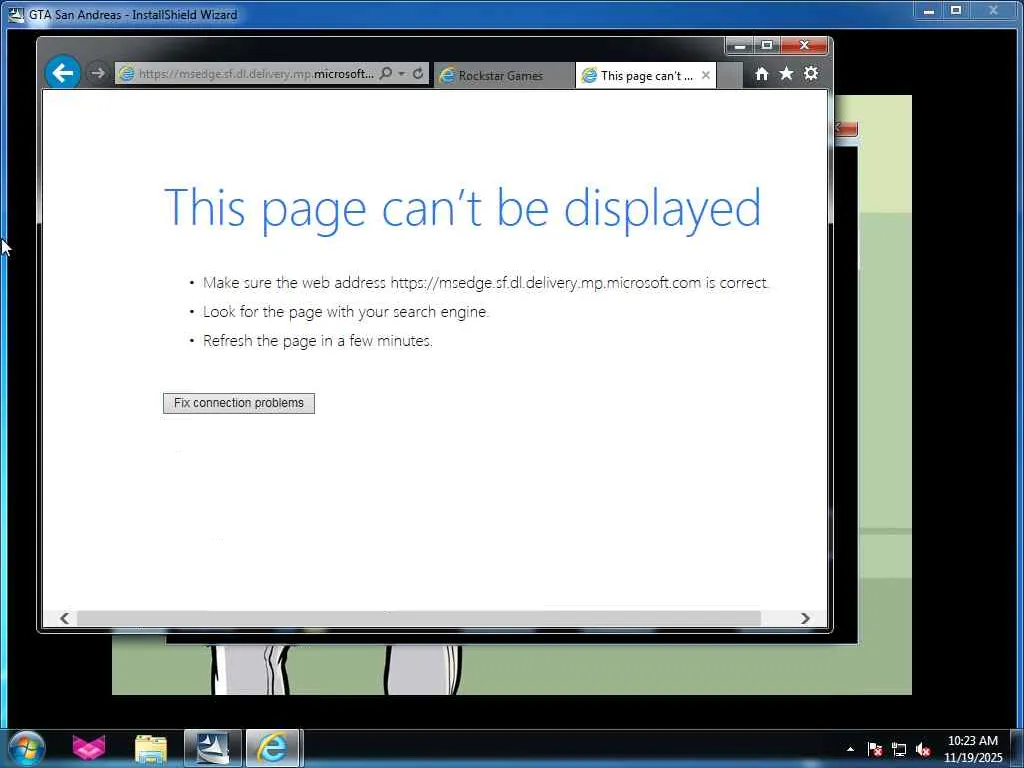Click the forward navigation arrow
1024x768 pixels.
(97, 73)
